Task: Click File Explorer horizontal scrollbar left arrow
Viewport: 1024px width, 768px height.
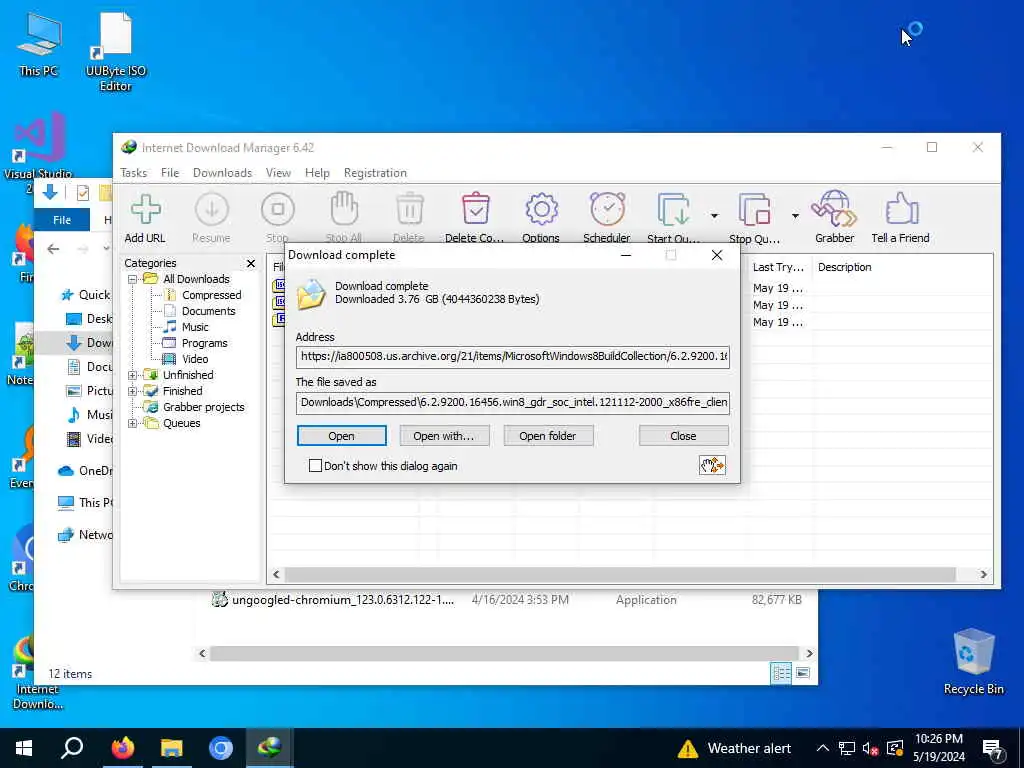Action: [x=202, y=653]
